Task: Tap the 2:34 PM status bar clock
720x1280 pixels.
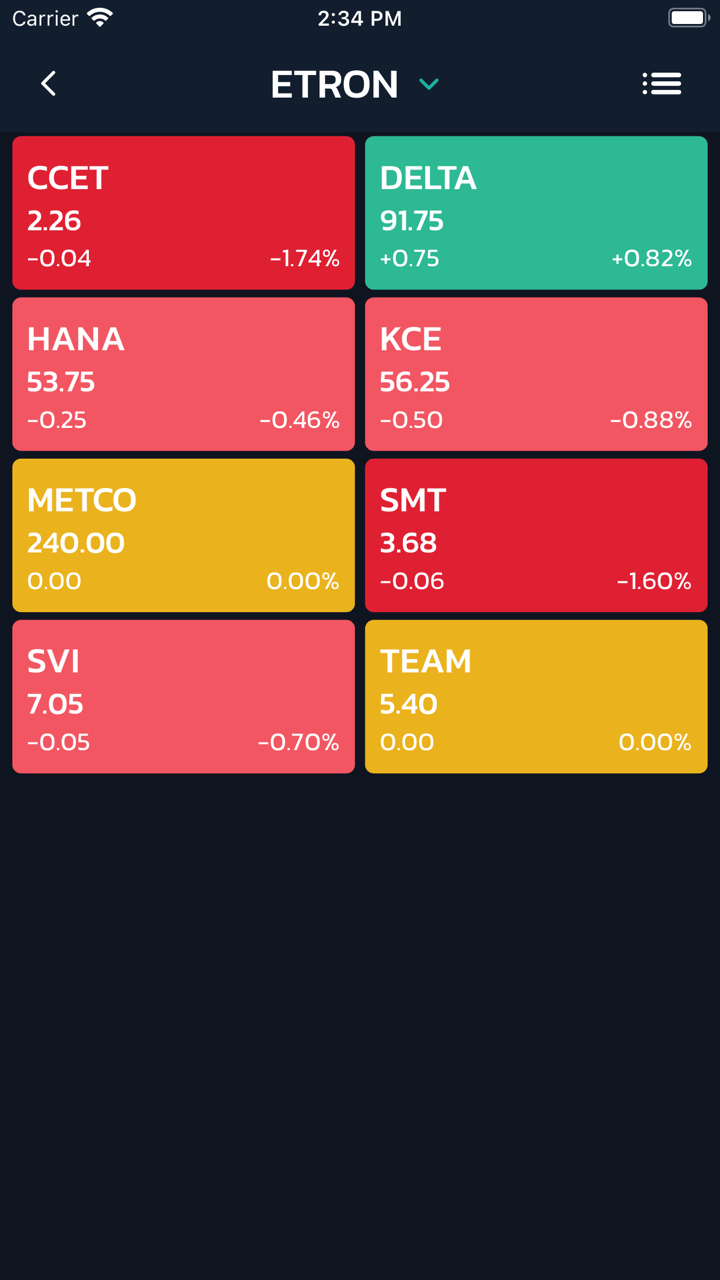Action: 359,18
